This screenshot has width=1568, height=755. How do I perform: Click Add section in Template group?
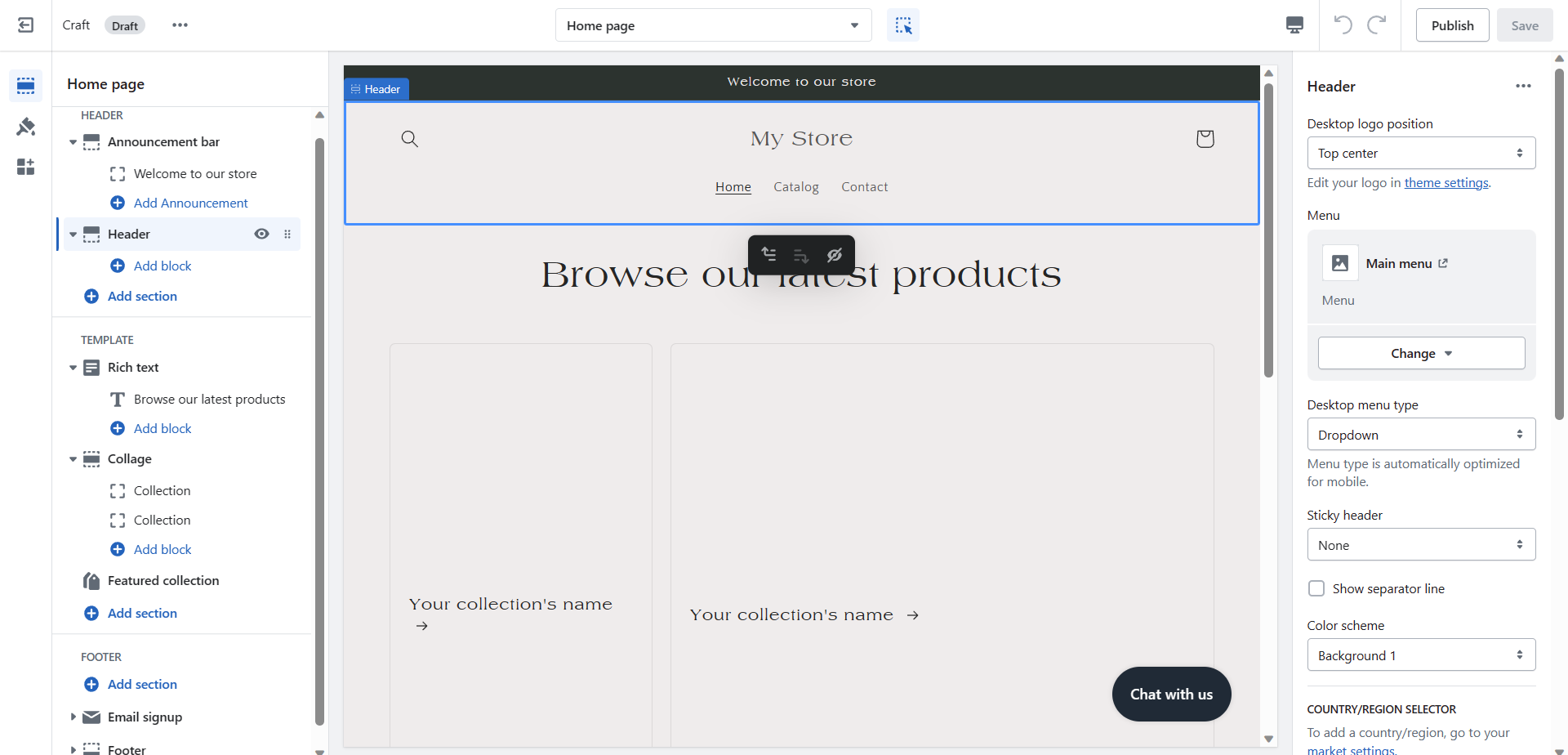click(x=142, y=613)
